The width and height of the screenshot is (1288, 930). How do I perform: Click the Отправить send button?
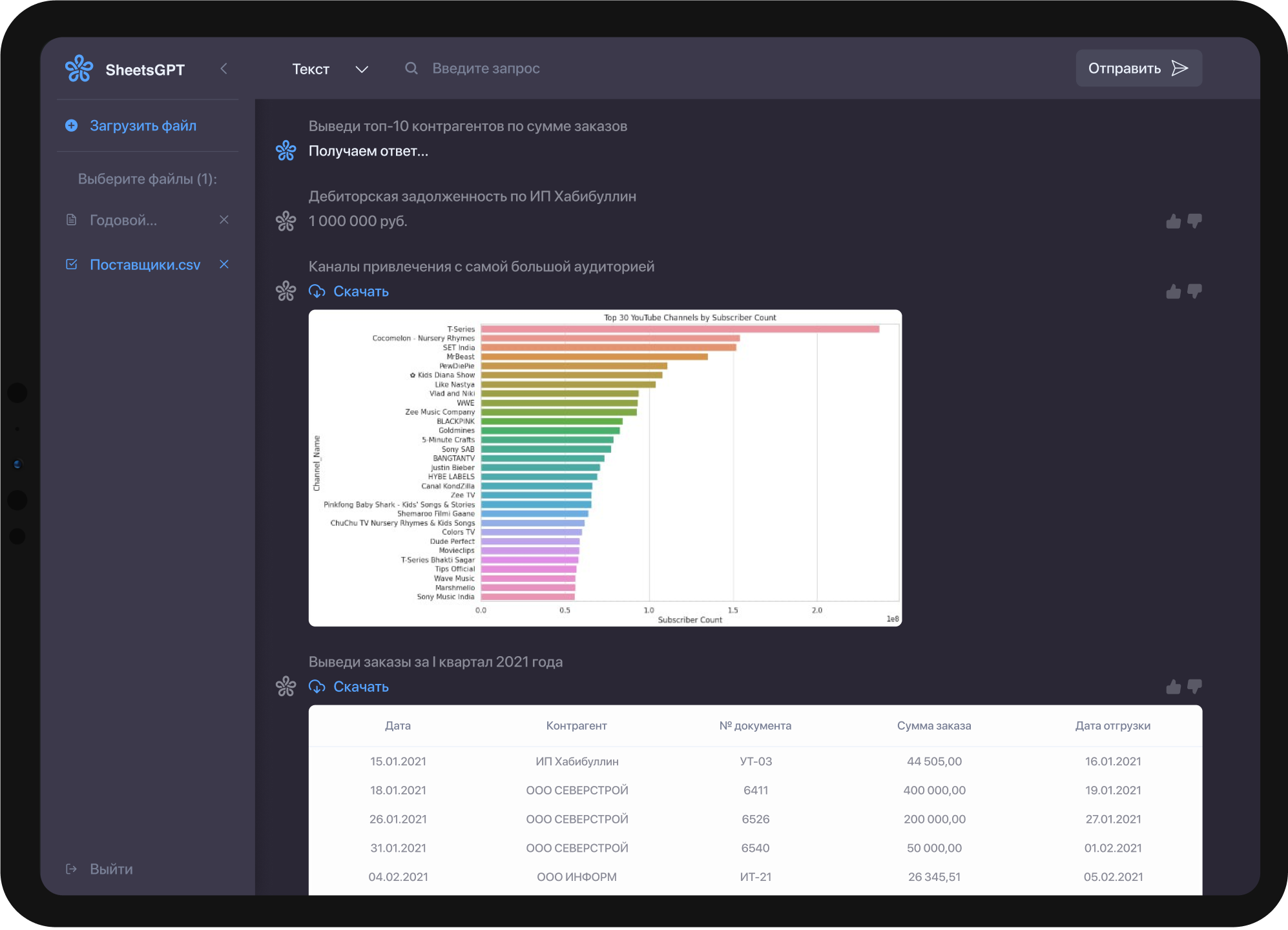(1138, 68)
